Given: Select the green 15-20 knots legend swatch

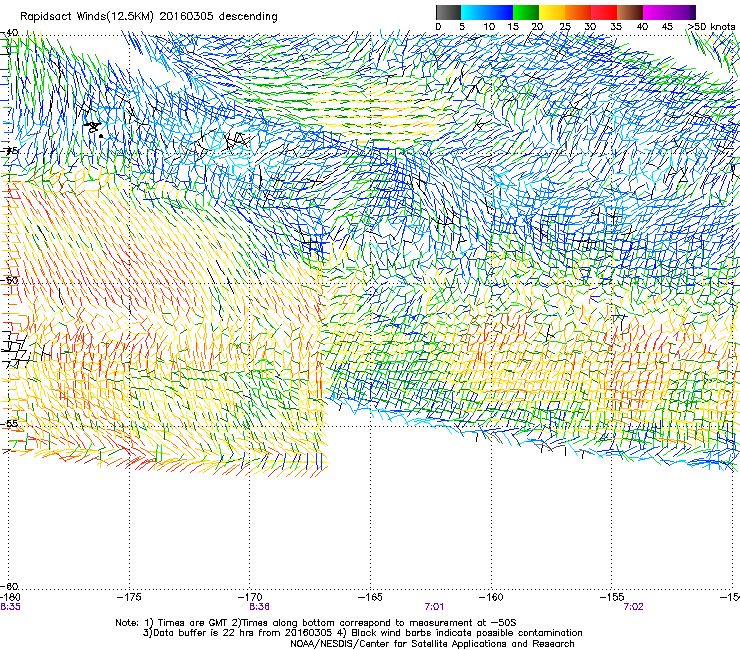Looking at the screenshot, I should click(526, 12).
